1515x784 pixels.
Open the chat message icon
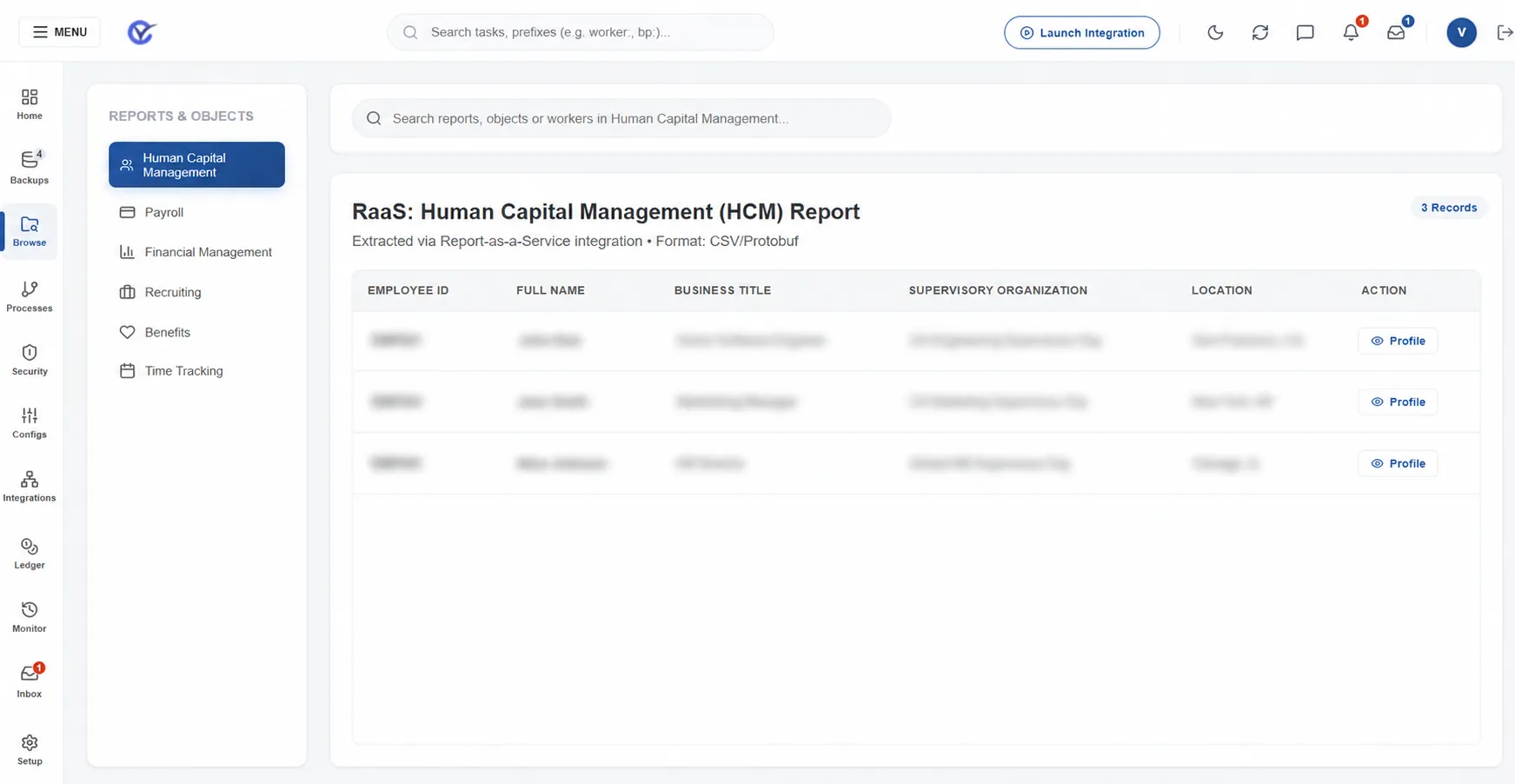[1305, 33]
